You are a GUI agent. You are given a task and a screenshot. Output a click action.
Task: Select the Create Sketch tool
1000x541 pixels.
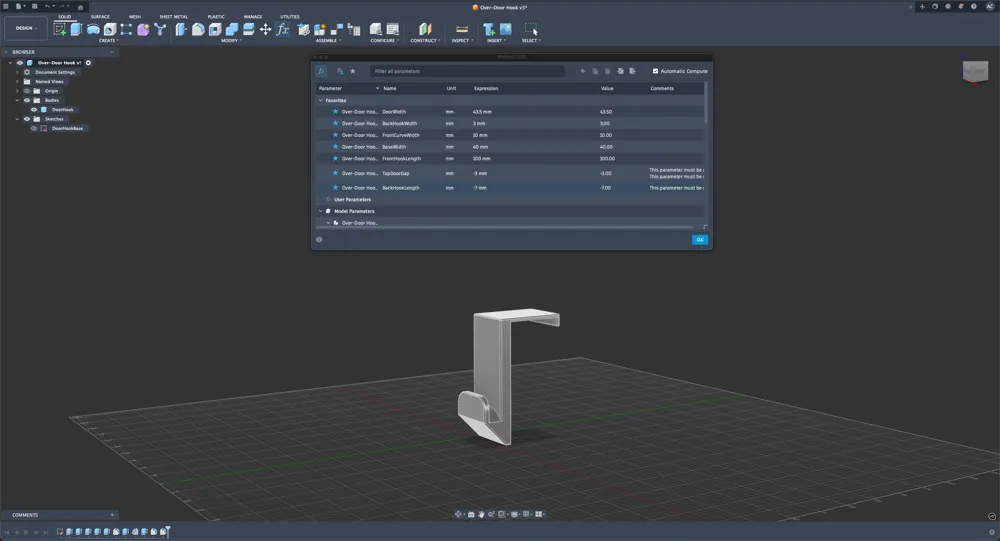click(x=60, y=29)
